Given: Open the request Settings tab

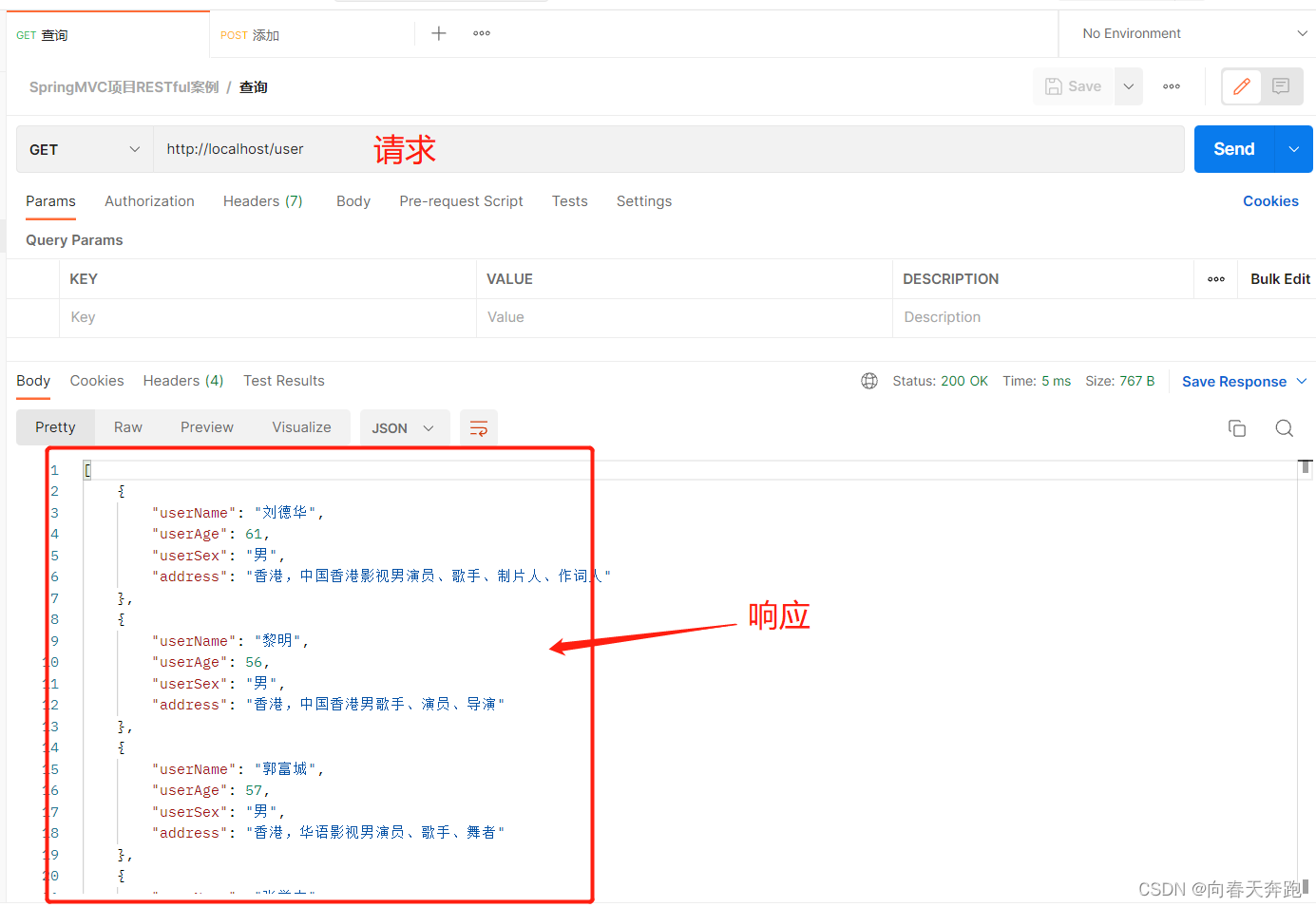Looking at the screenshot, I should coord(644,201).
